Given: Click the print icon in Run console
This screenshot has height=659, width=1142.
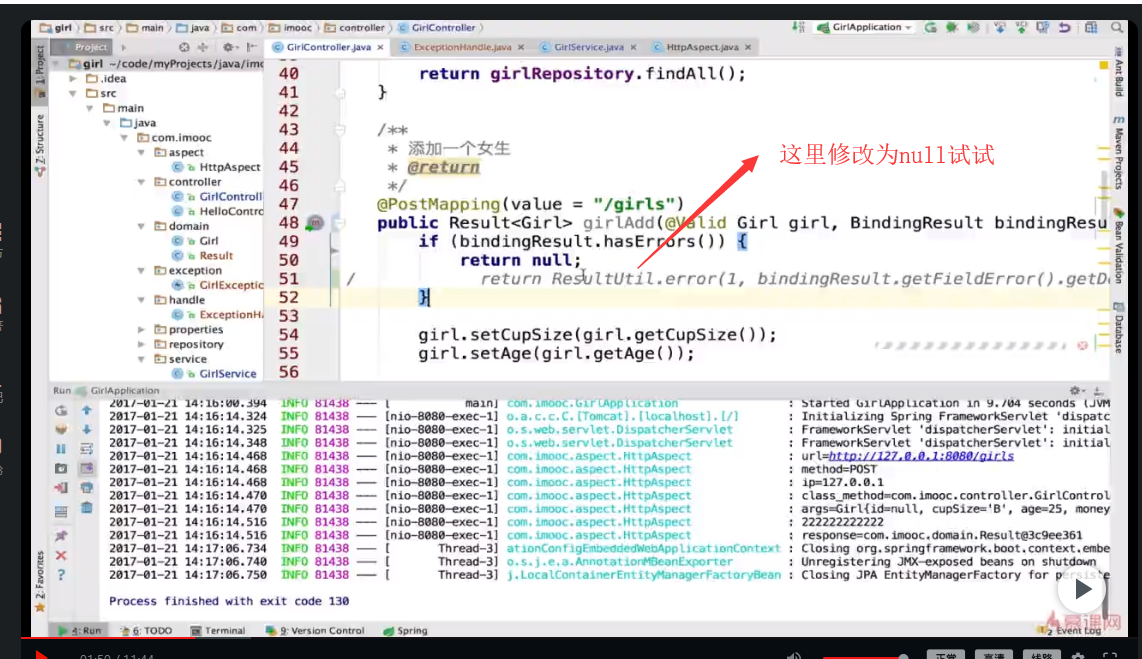Looking at the screenshot, I should pos(87,488).
